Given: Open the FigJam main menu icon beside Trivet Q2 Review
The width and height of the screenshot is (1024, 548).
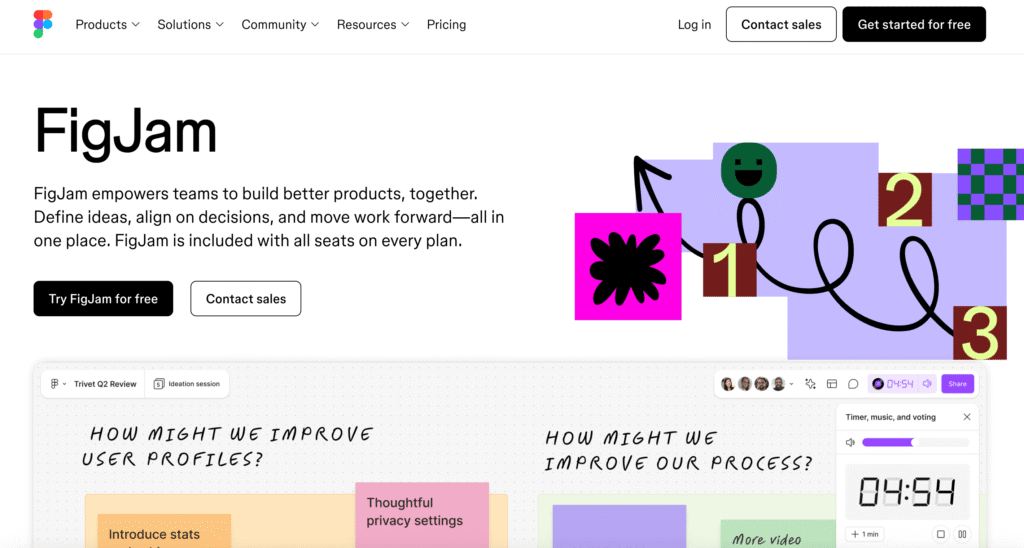Looking at the screenshot, I should [x=58, y=384].
